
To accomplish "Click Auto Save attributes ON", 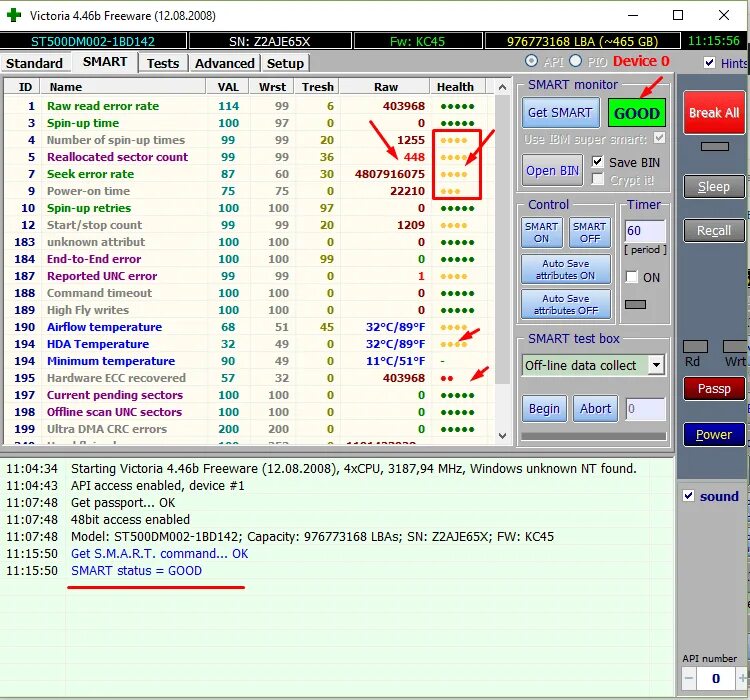I will pos(565,269).
